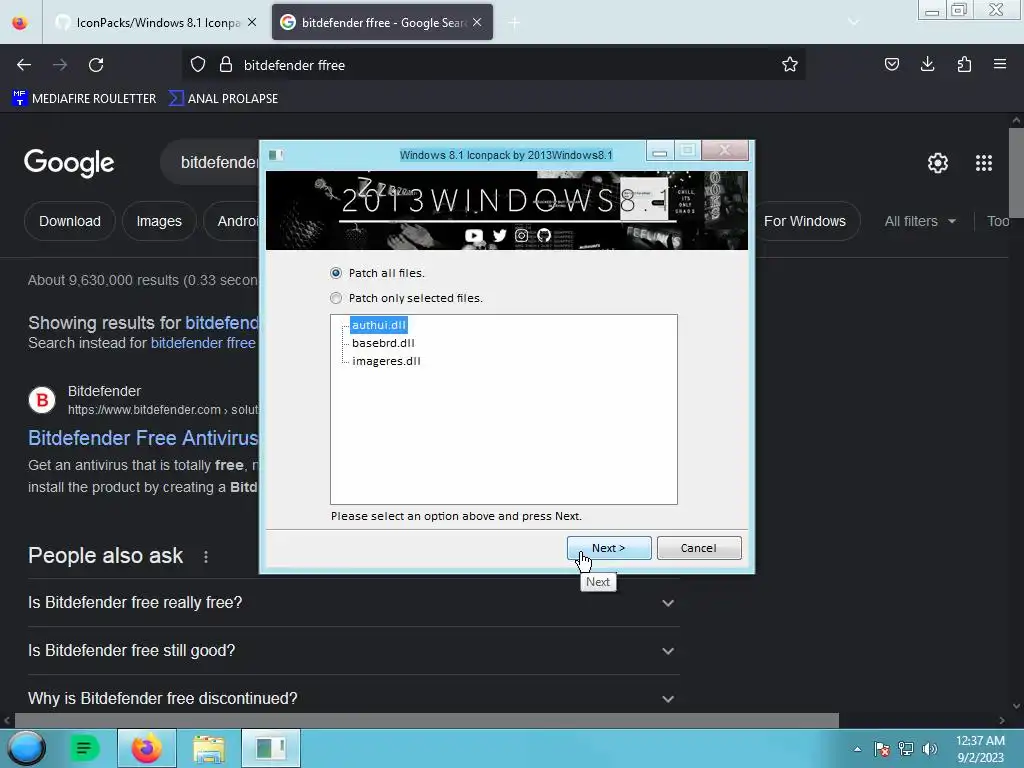The width and height of the screenshot is (1024, 768).
Task: Expand Is Bitdefender free really free?
Action: 353,602
